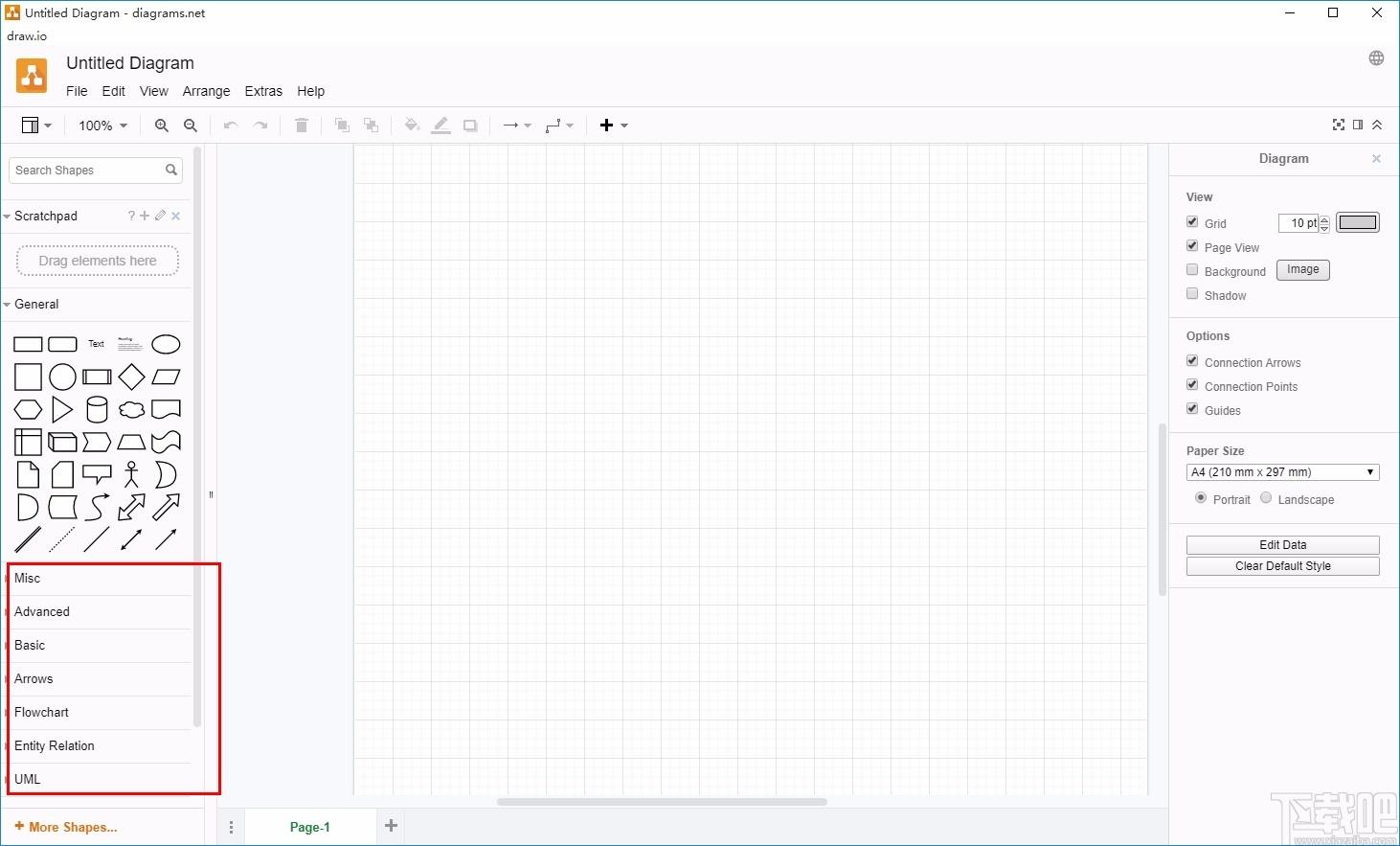This screenshot has width=1400, height=846.
Task: Click the Redo arrow icon
Action: click(260, 126)
